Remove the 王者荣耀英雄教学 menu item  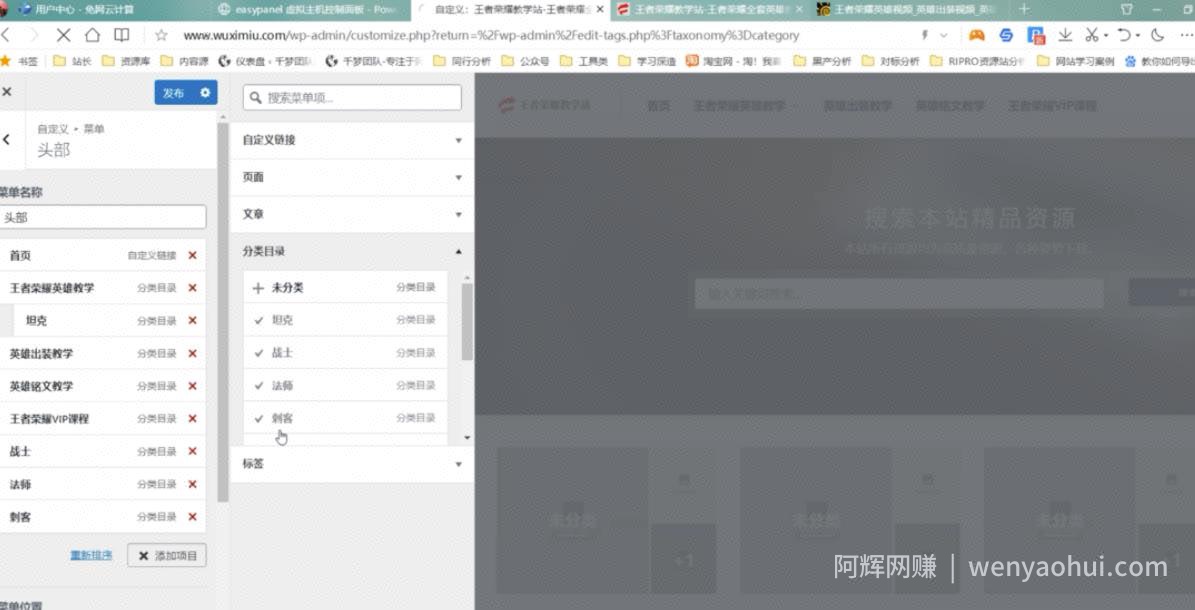pyautogui.click(x=192, y=288)
